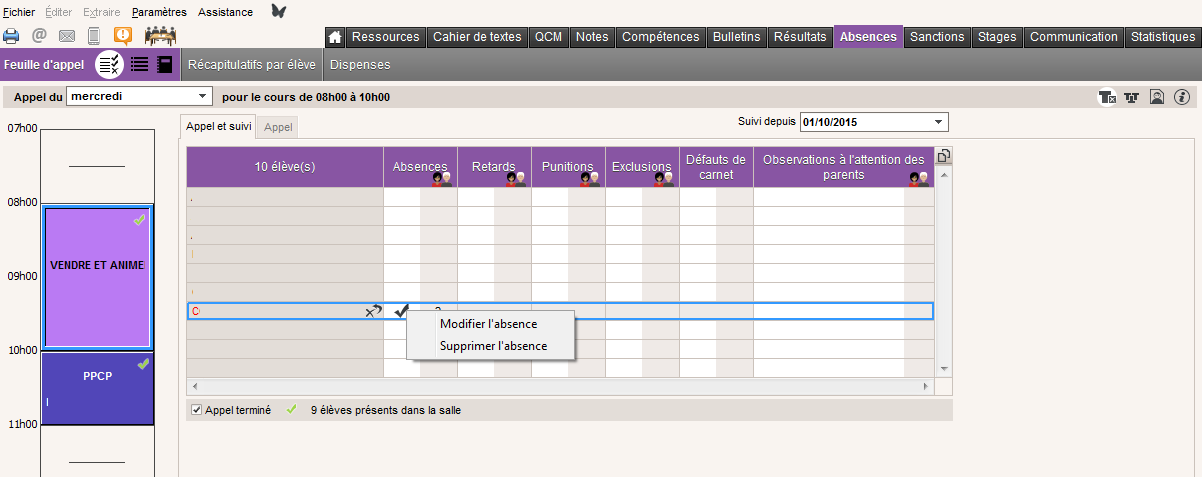
Task: Toggle the absence checkmark in selected row
Action: click(401, 311)
